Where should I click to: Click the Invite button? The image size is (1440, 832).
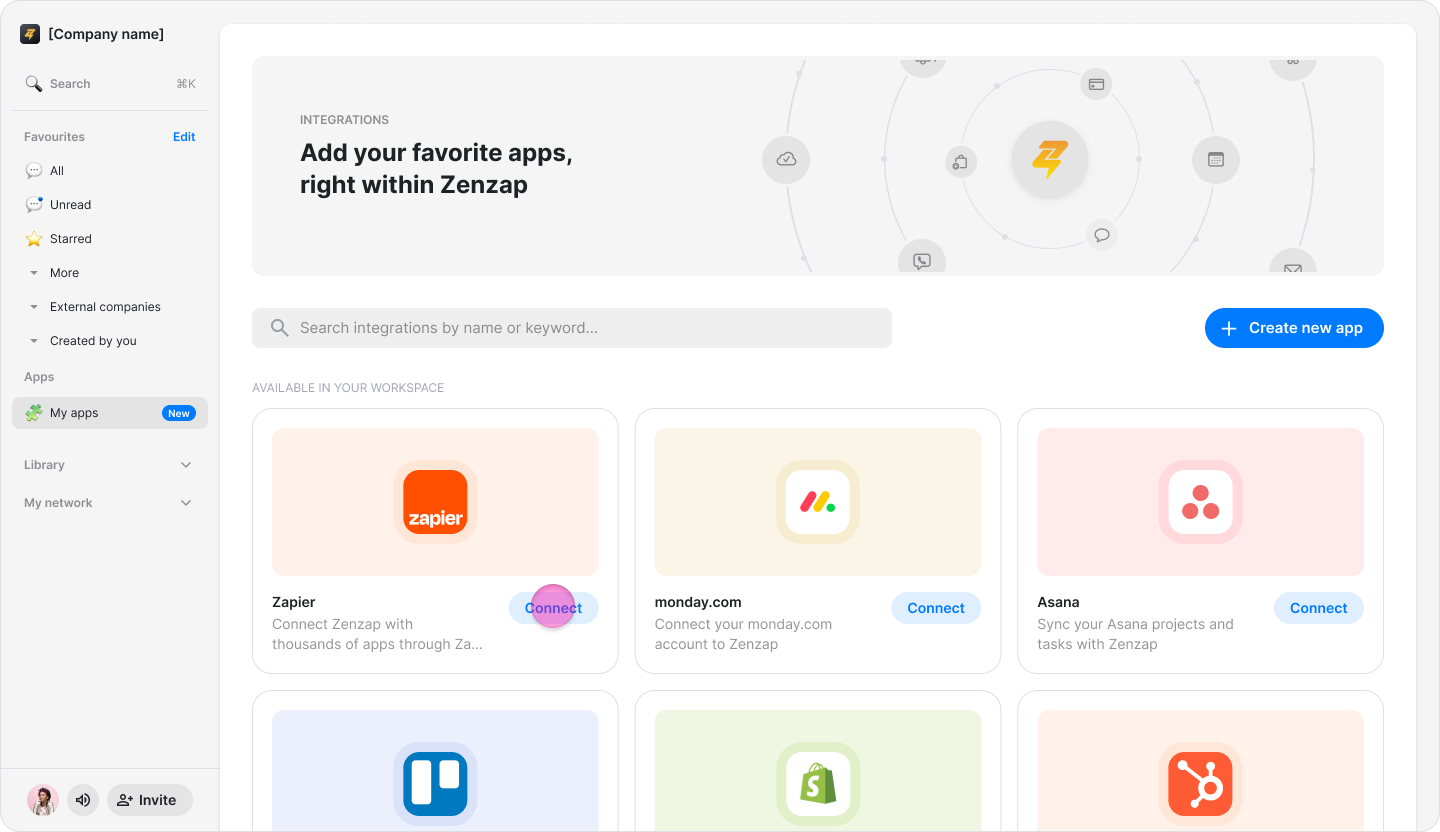pyautogui.click(x=150, y=800)
